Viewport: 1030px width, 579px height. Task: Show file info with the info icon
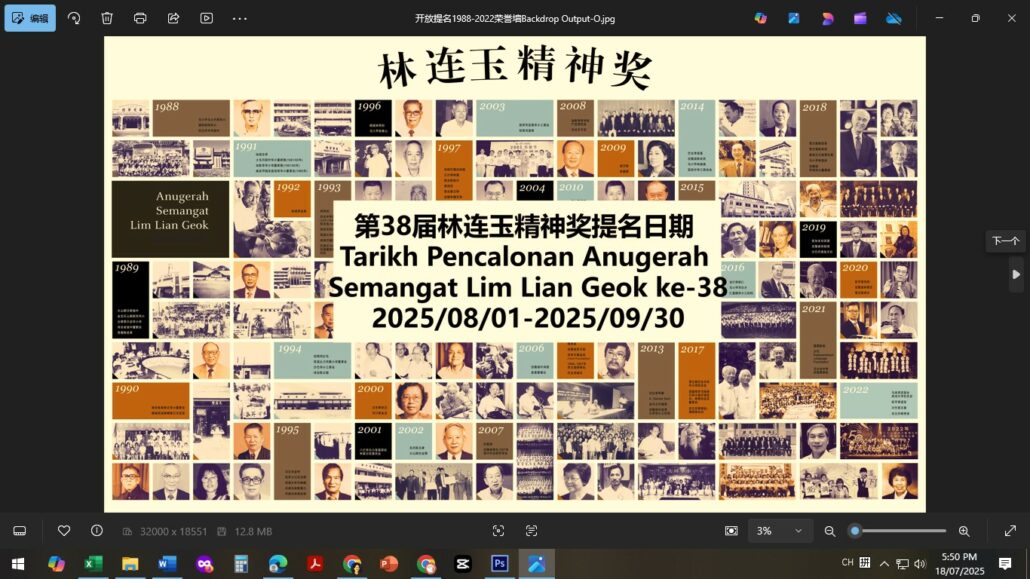97,530
